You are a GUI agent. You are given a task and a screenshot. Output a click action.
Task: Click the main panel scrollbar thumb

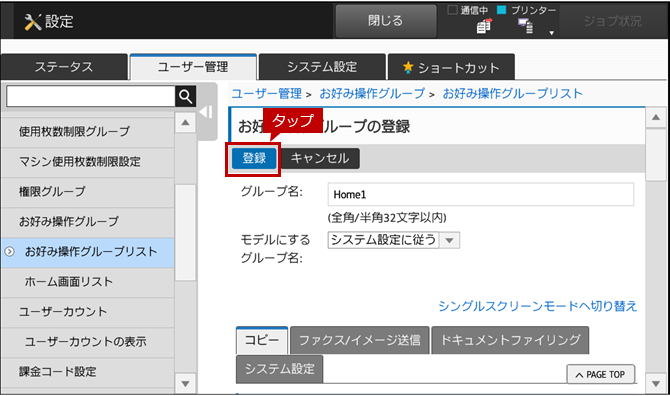(x=656, y=155)
